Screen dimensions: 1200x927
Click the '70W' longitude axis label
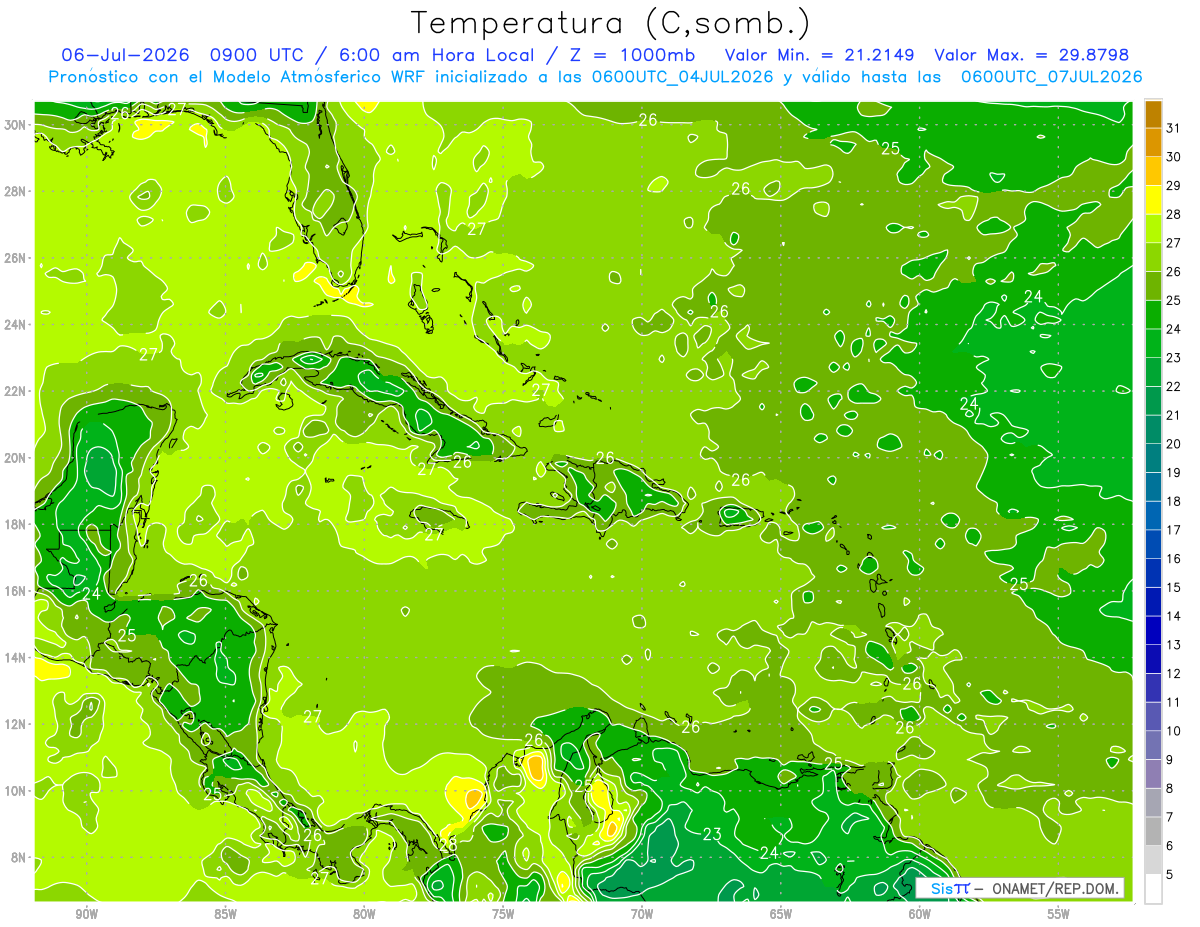(642, 915)
